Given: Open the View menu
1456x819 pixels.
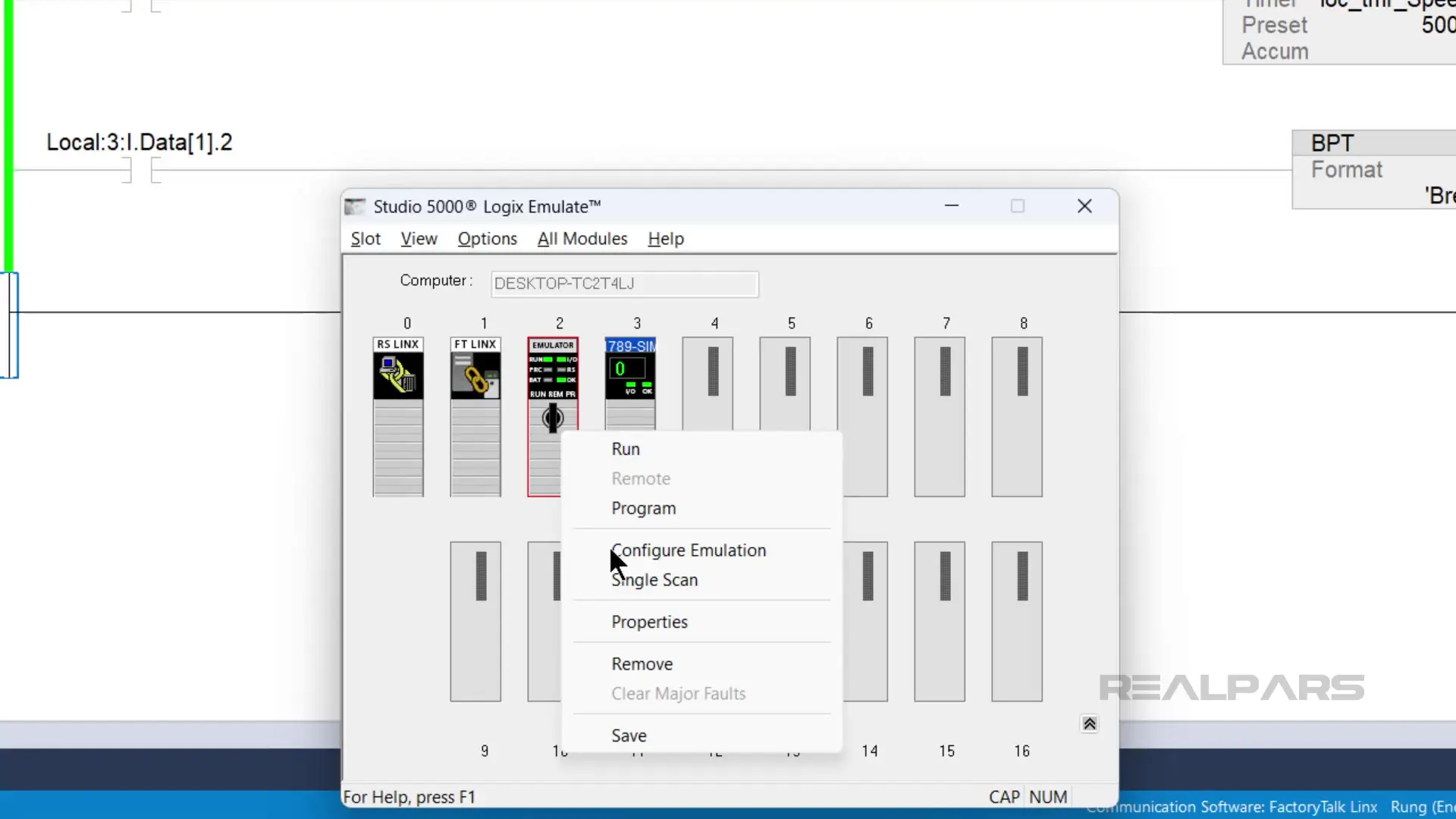Looking at the screenshot, I should (x=419, y=239).
